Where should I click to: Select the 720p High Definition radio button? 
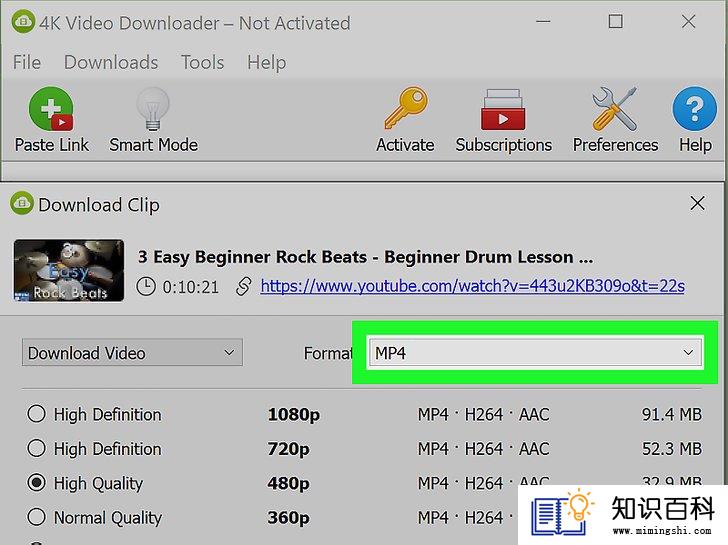pos(37,448)
